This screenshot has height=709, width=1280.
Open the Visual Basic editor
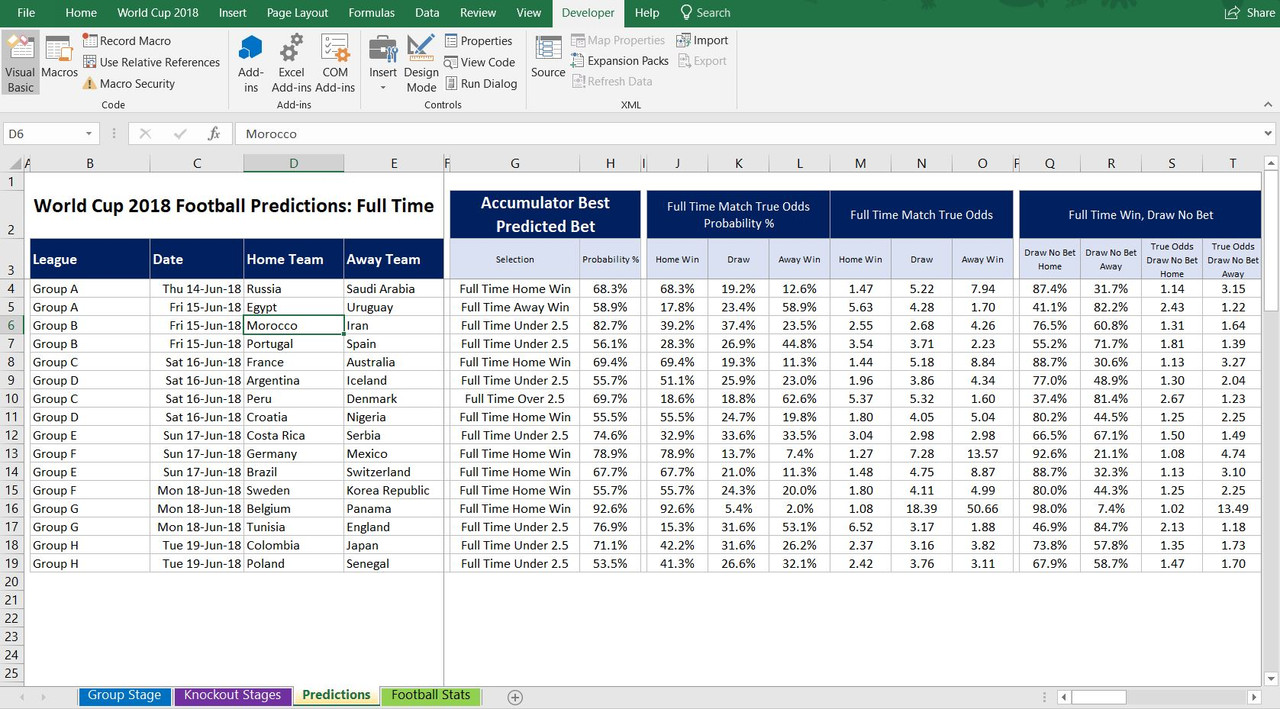click(x=20, y=63)
